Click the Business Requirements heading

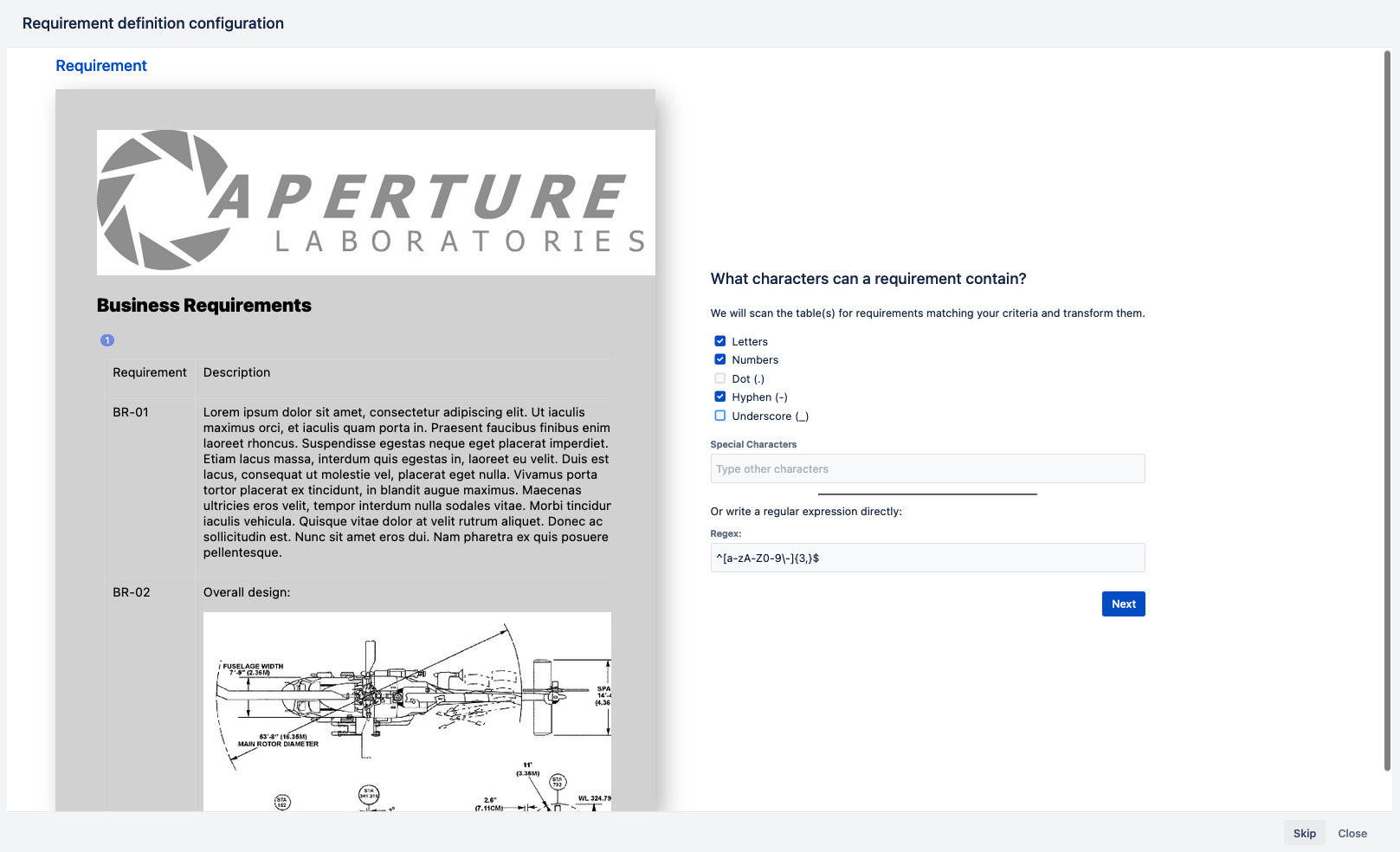204,306
